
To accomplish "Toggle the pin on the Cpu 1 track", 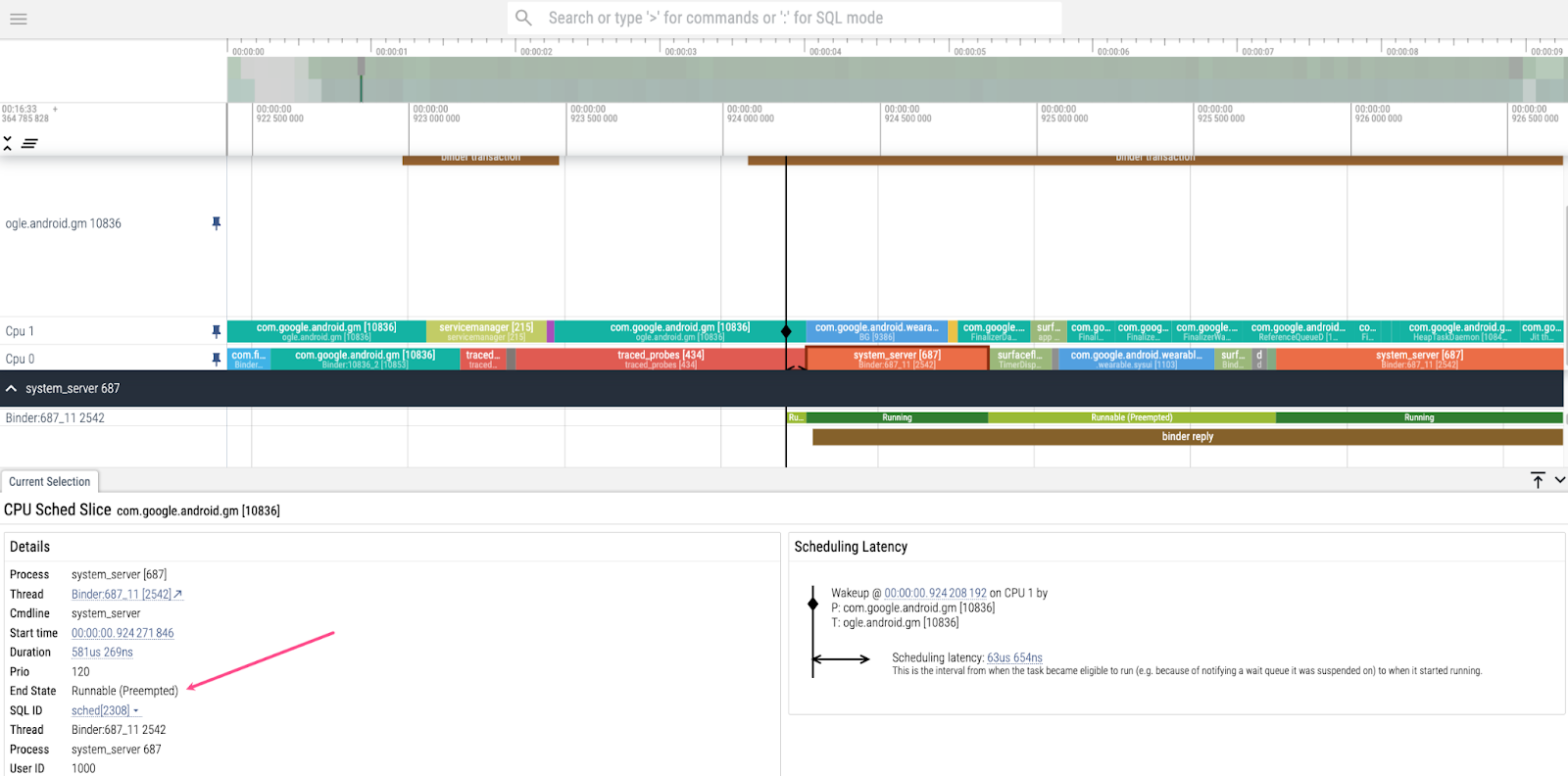I will click(216, 331).
